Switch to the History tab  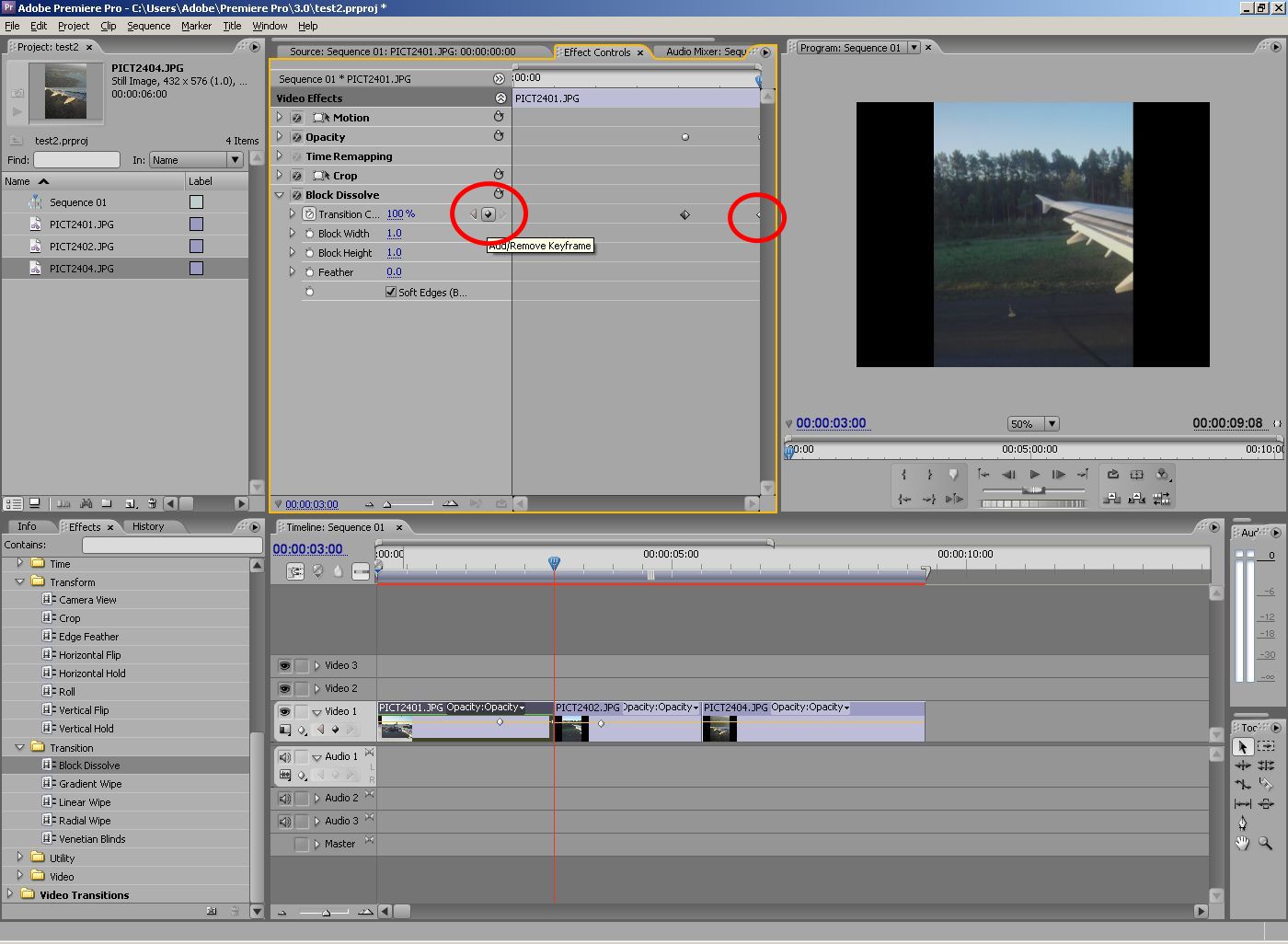click(148, 526)
